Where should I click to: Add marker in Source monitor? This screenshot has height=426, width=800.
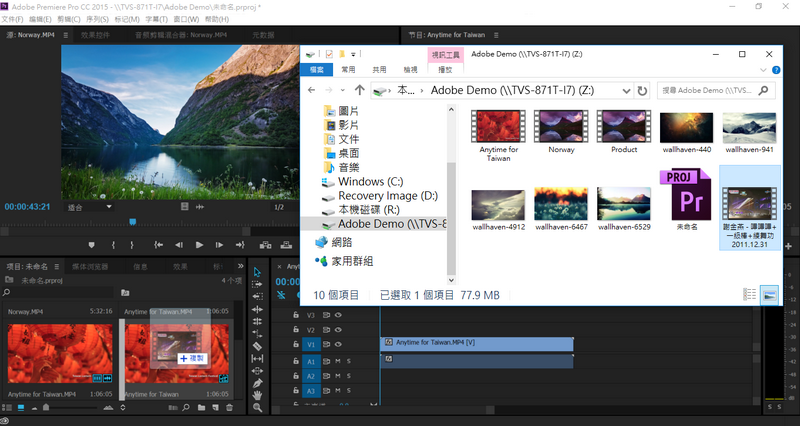point(91,245)
